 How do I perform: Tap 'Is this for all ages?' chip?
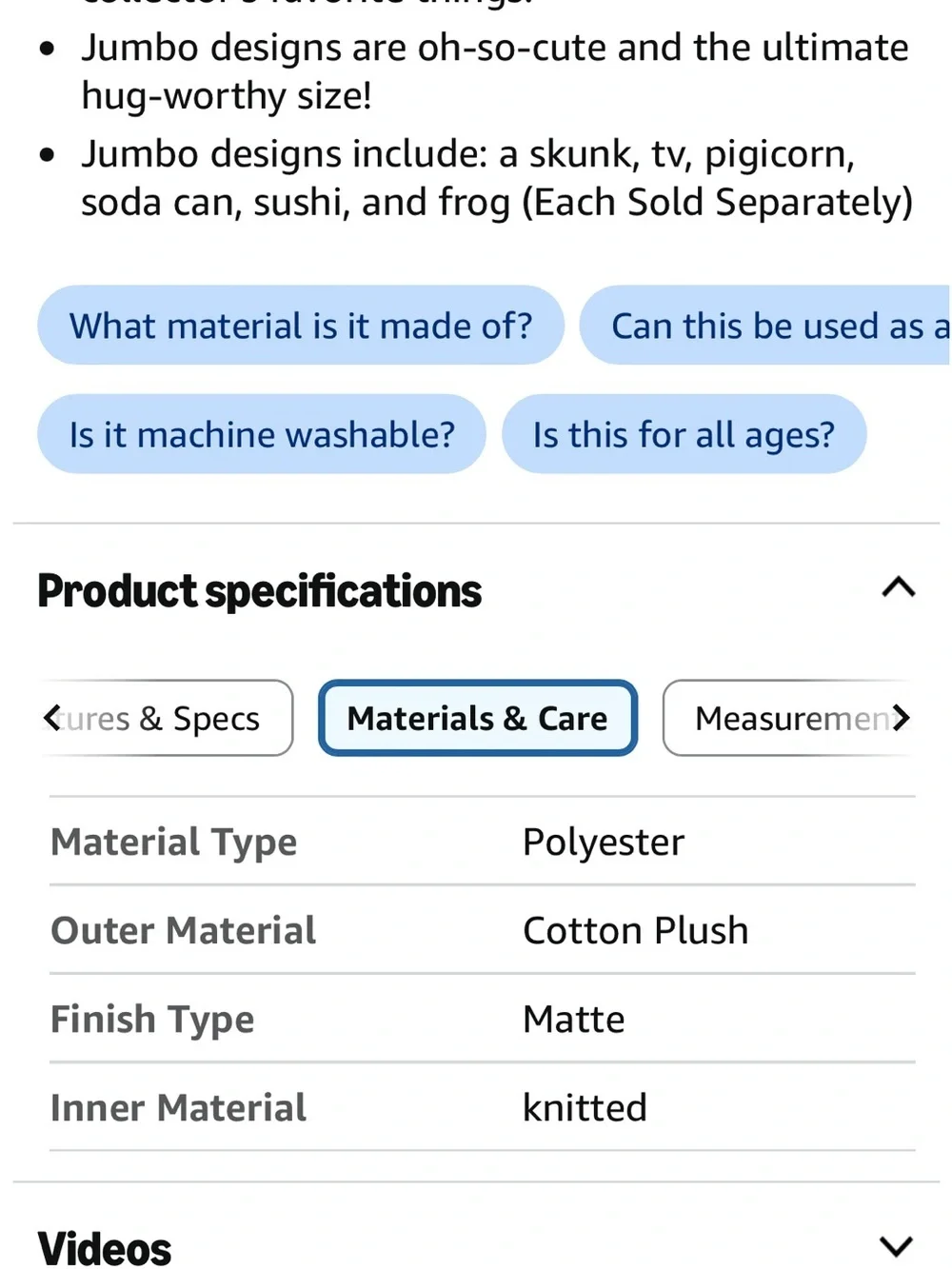(x=684, y=434)
